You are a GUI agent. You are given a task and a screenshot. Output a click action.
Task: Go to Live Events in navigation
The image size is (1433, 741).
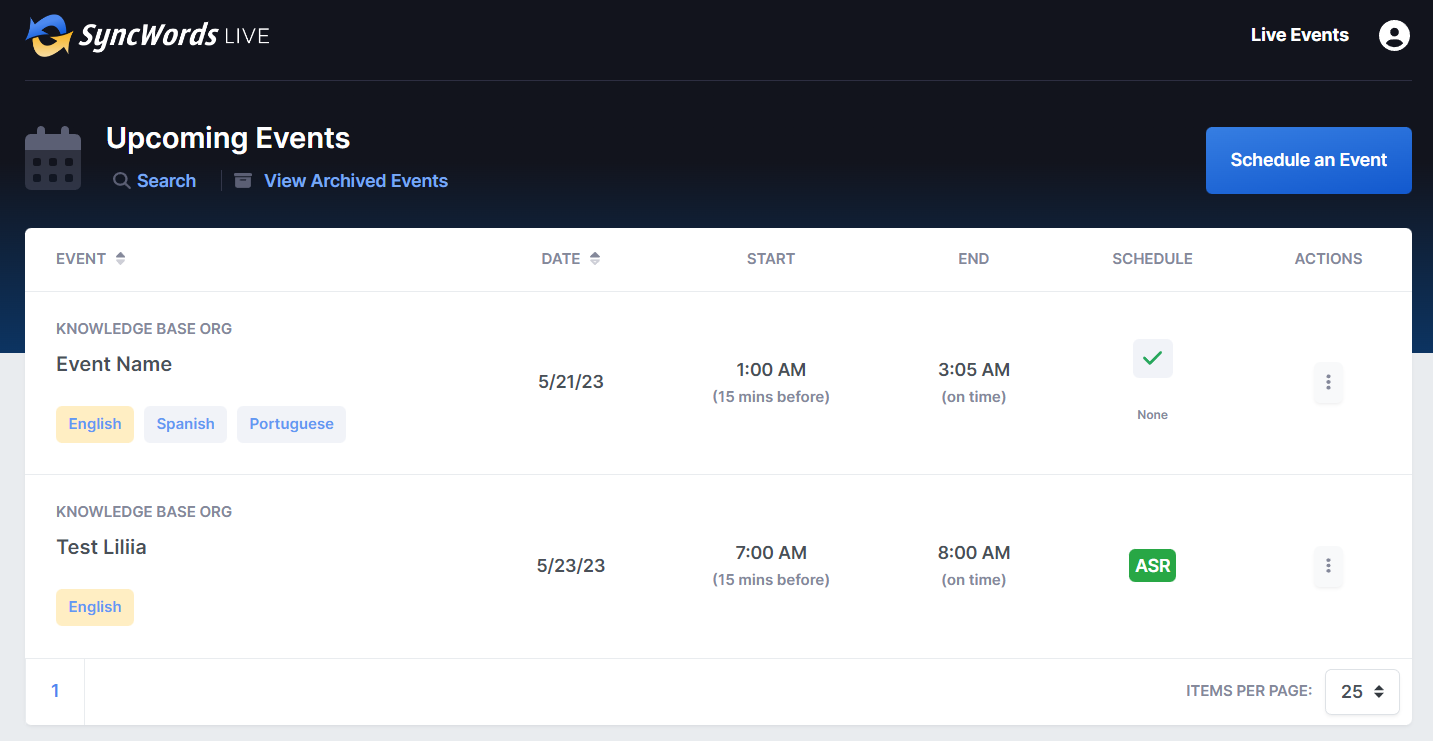coord(1299,35)
